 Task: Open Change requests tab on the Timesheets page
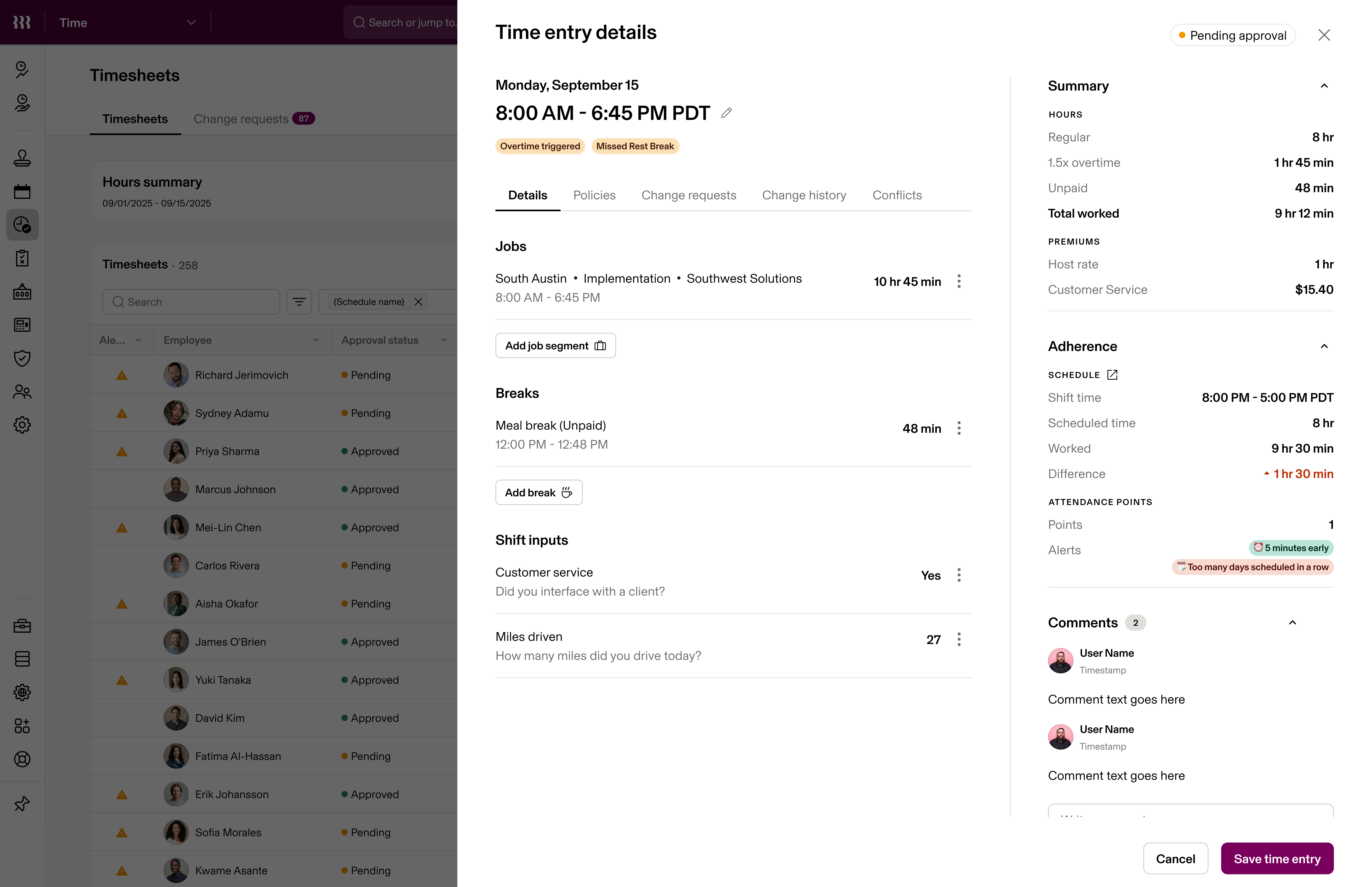pyautogui.click(x=254, y=119)
